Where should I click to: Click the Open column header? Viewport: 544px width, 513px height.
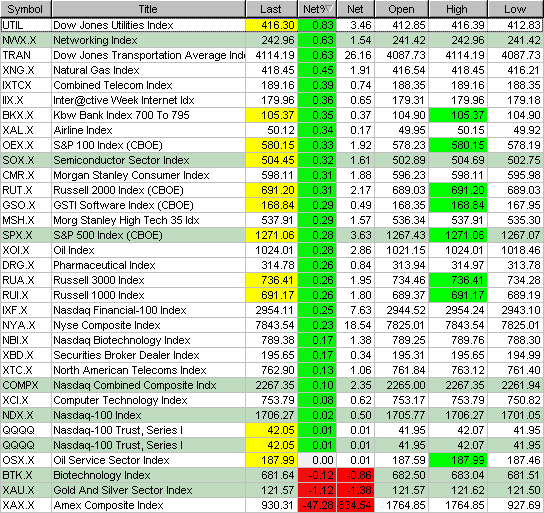pos(401,9)
